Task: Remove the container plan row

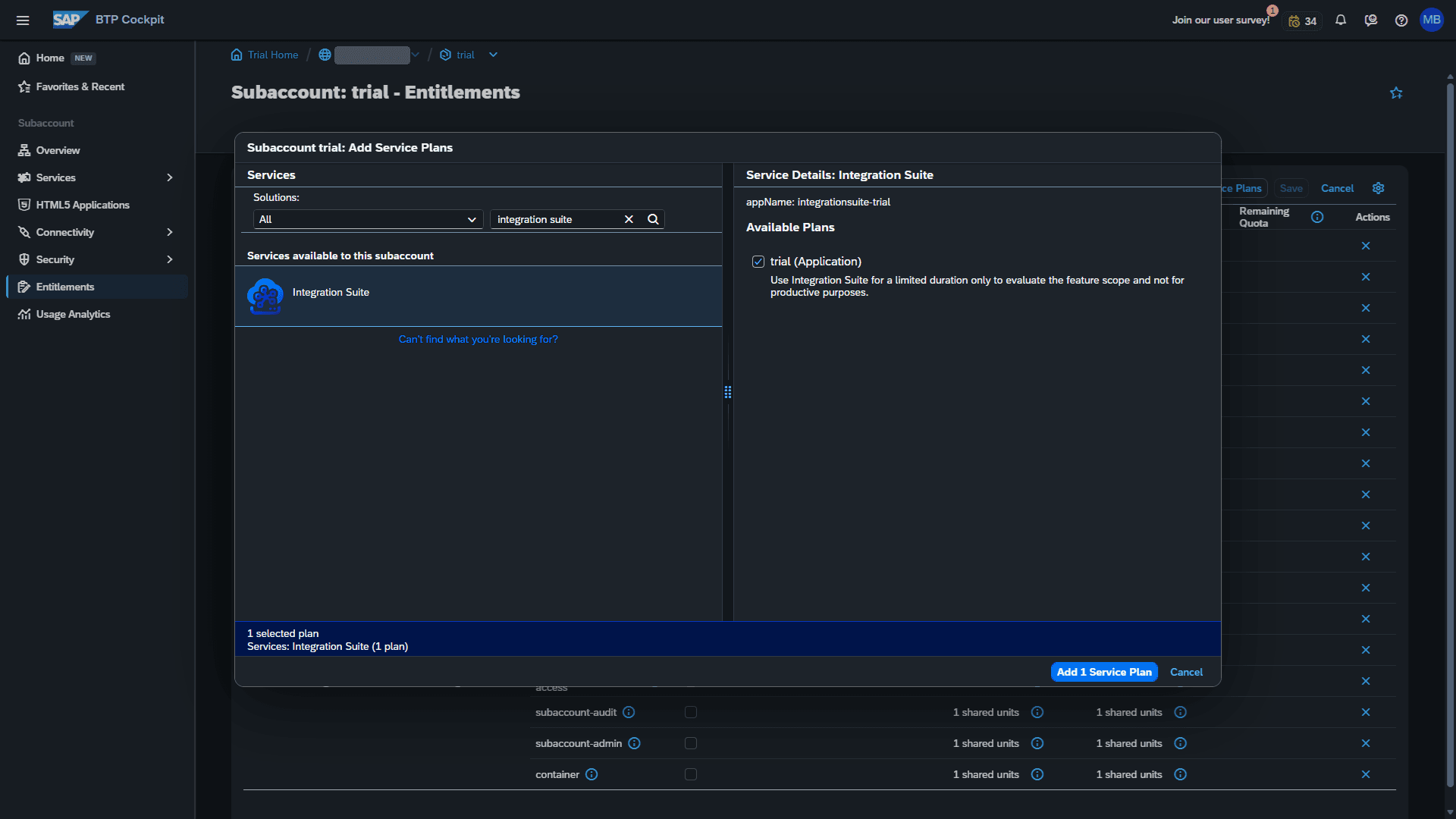Action: pyautogui.click(x=1366, y=774)
